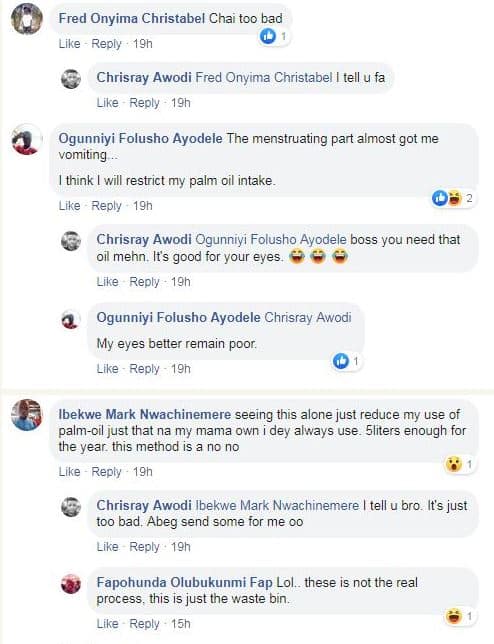This screenshot has height=644, width=494.
Task: Like Ibekwe Mark's palm-oil comment
Action: click(x=69, y=472)
